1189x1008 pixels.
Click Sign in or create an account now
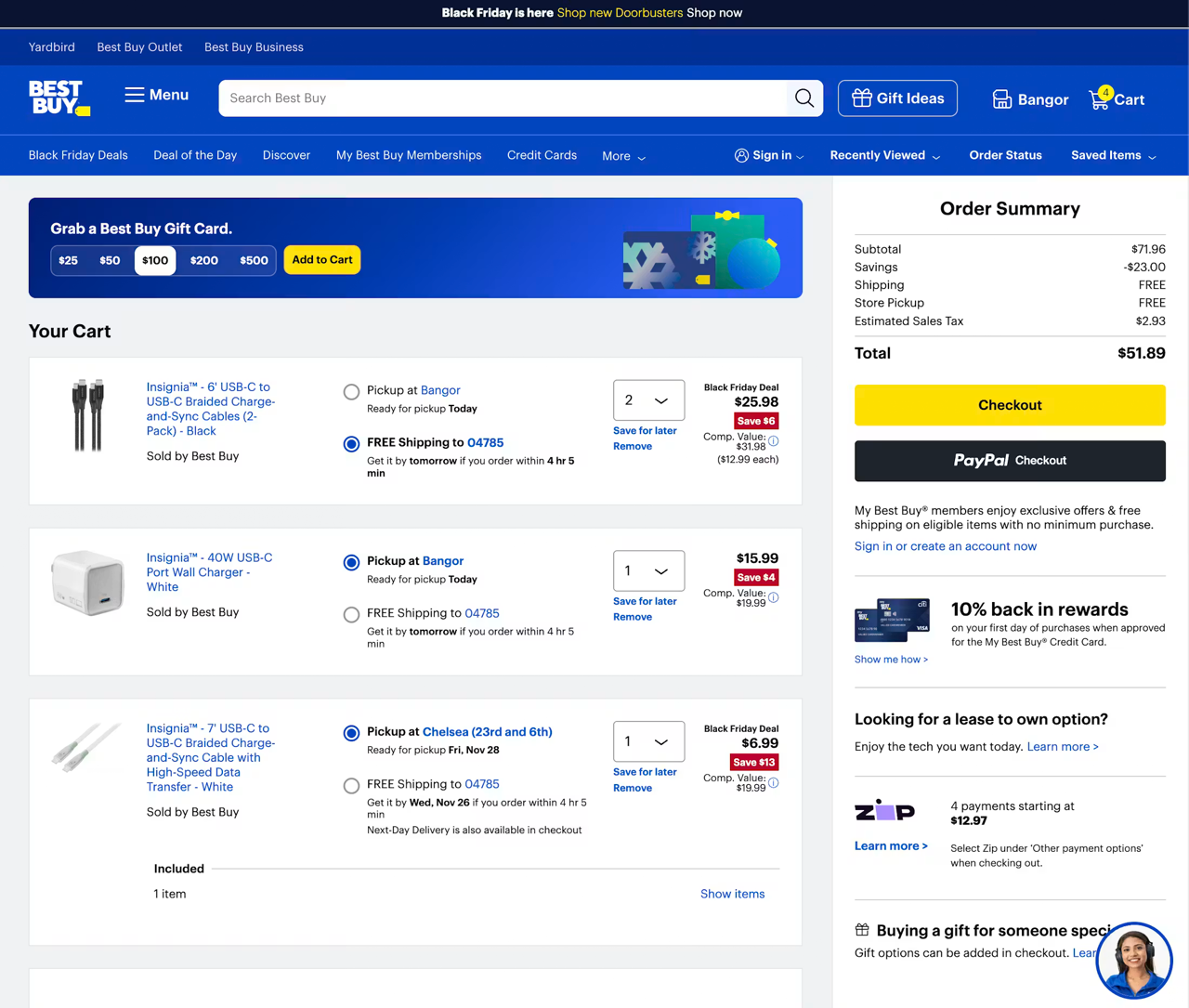[x=946, y=546]
